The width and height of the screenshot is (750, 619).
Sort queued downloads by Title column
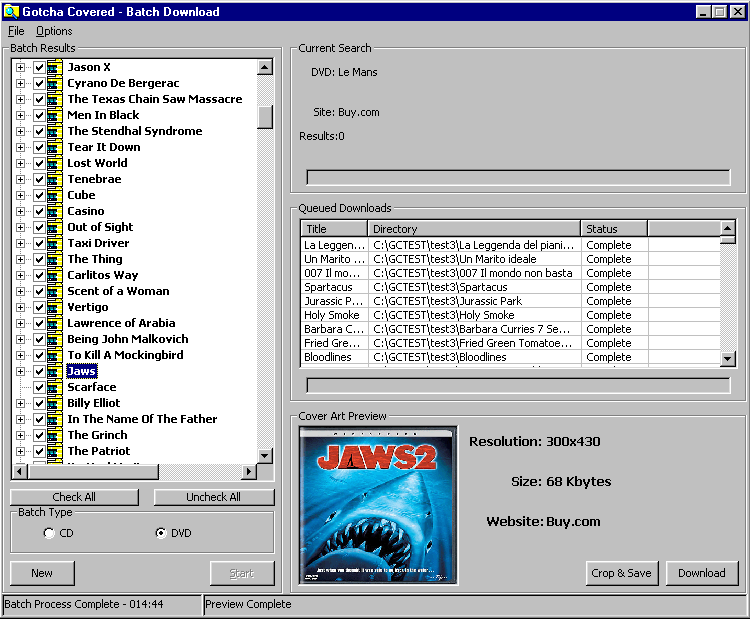click(x=334, y=229)
